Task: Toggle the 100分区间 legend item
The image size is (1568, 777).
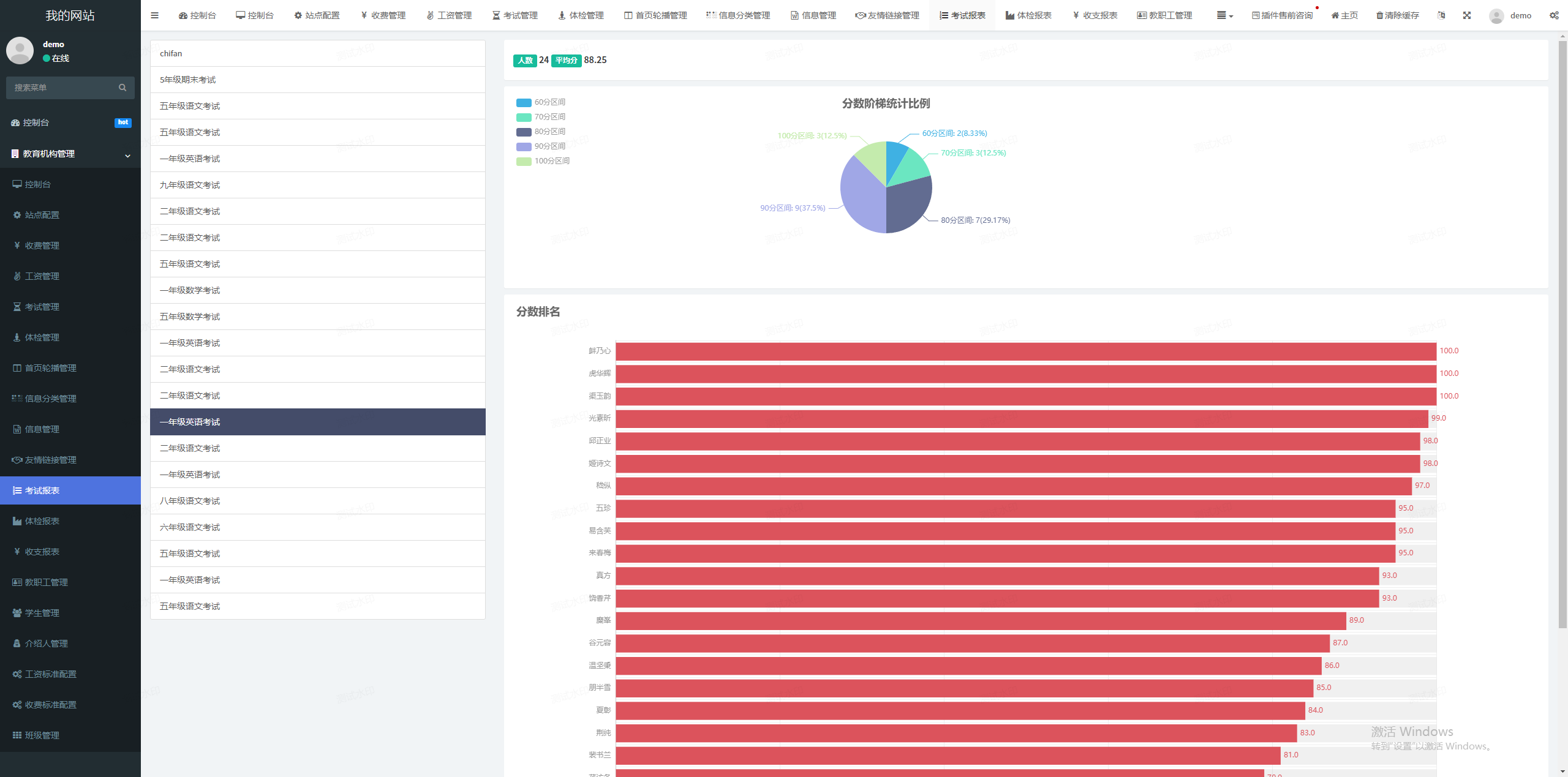Action: pos(543,161)
